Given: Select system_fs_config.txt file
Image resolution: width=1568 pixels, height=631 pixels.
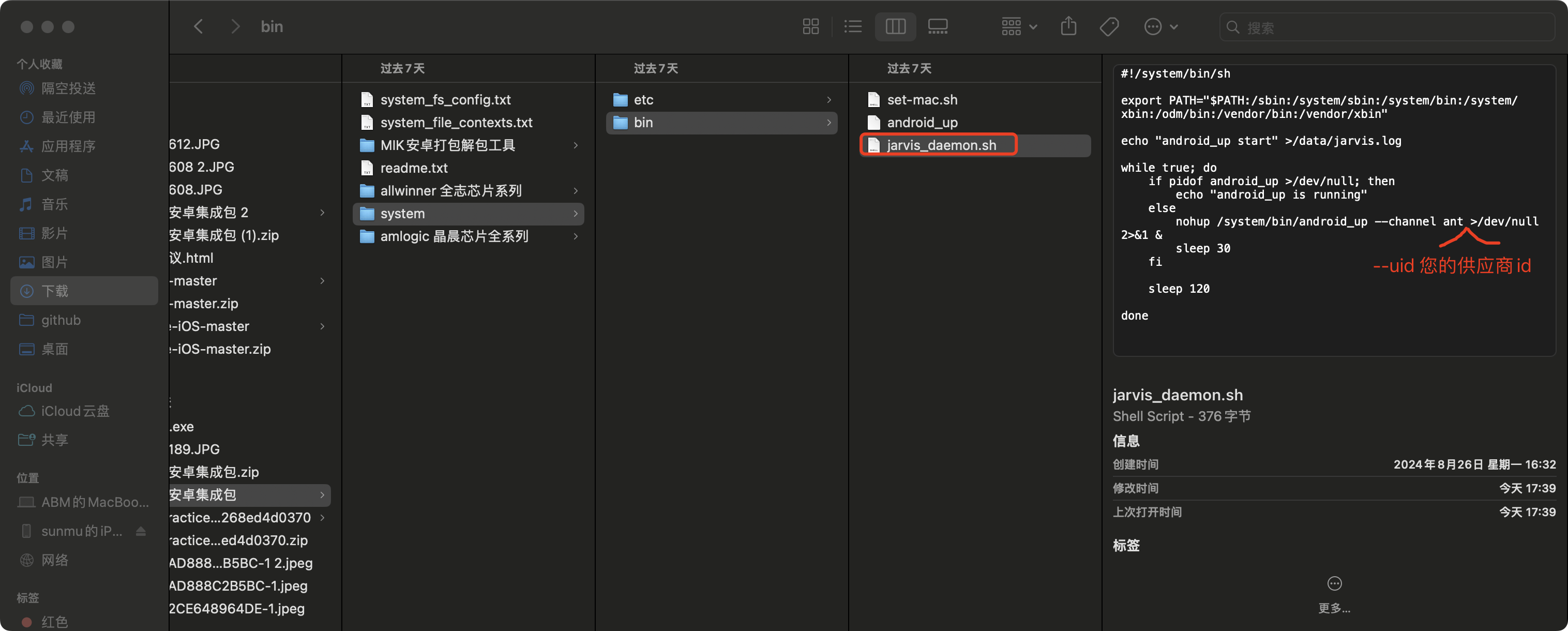Looking at the screenshot, I should pyautogui.click(x=468, y=100).
